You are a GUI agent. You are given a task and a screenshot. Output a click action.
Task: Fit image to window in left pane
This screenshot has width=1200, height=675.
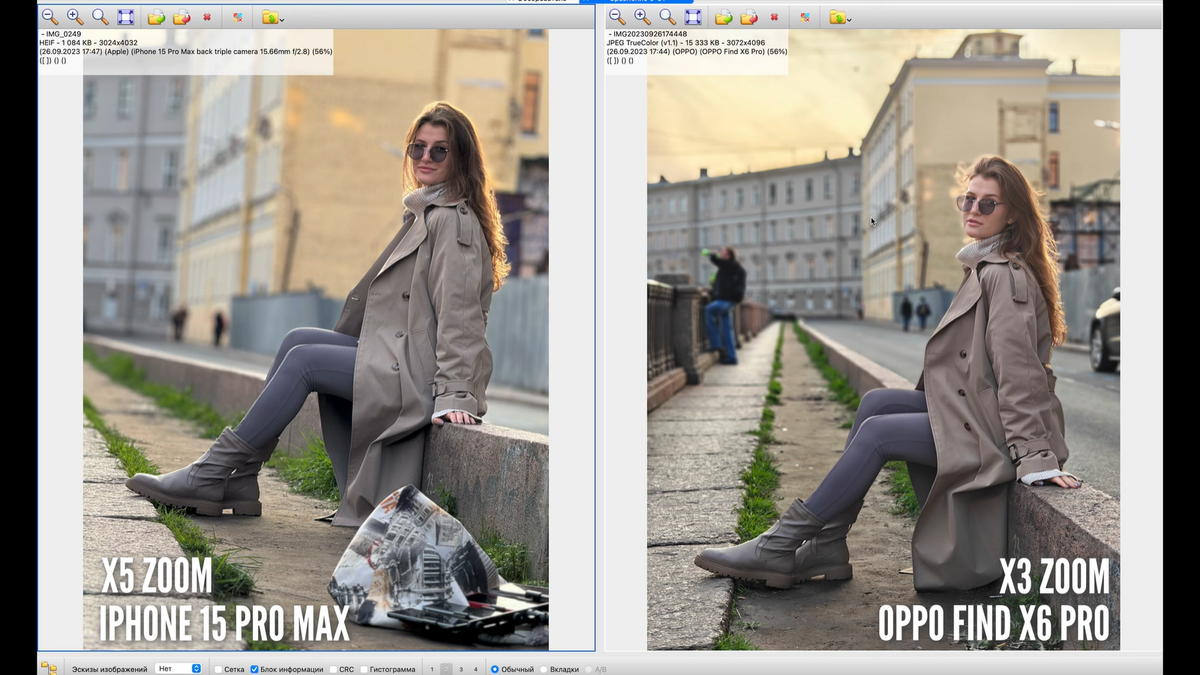(x=125, y=17)
